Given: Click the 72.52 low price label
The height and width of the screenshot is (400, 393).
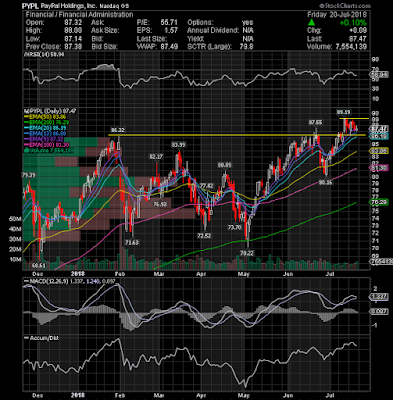Looking at the screenshot, I should (x=204, y=236).
